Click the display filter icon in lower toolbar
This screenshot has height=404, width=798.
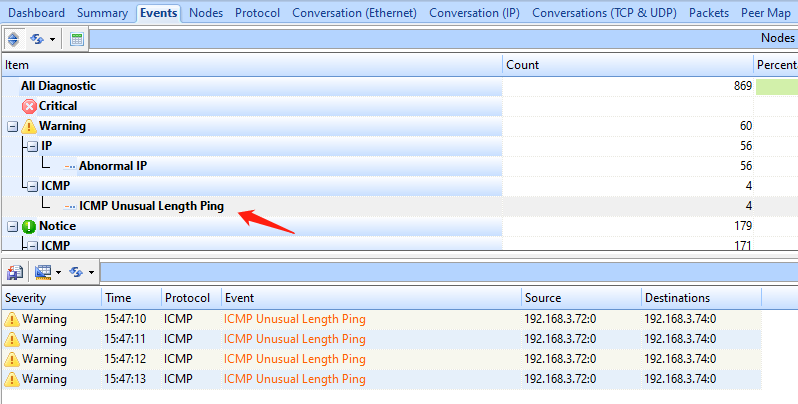click(x=42, y=272)
